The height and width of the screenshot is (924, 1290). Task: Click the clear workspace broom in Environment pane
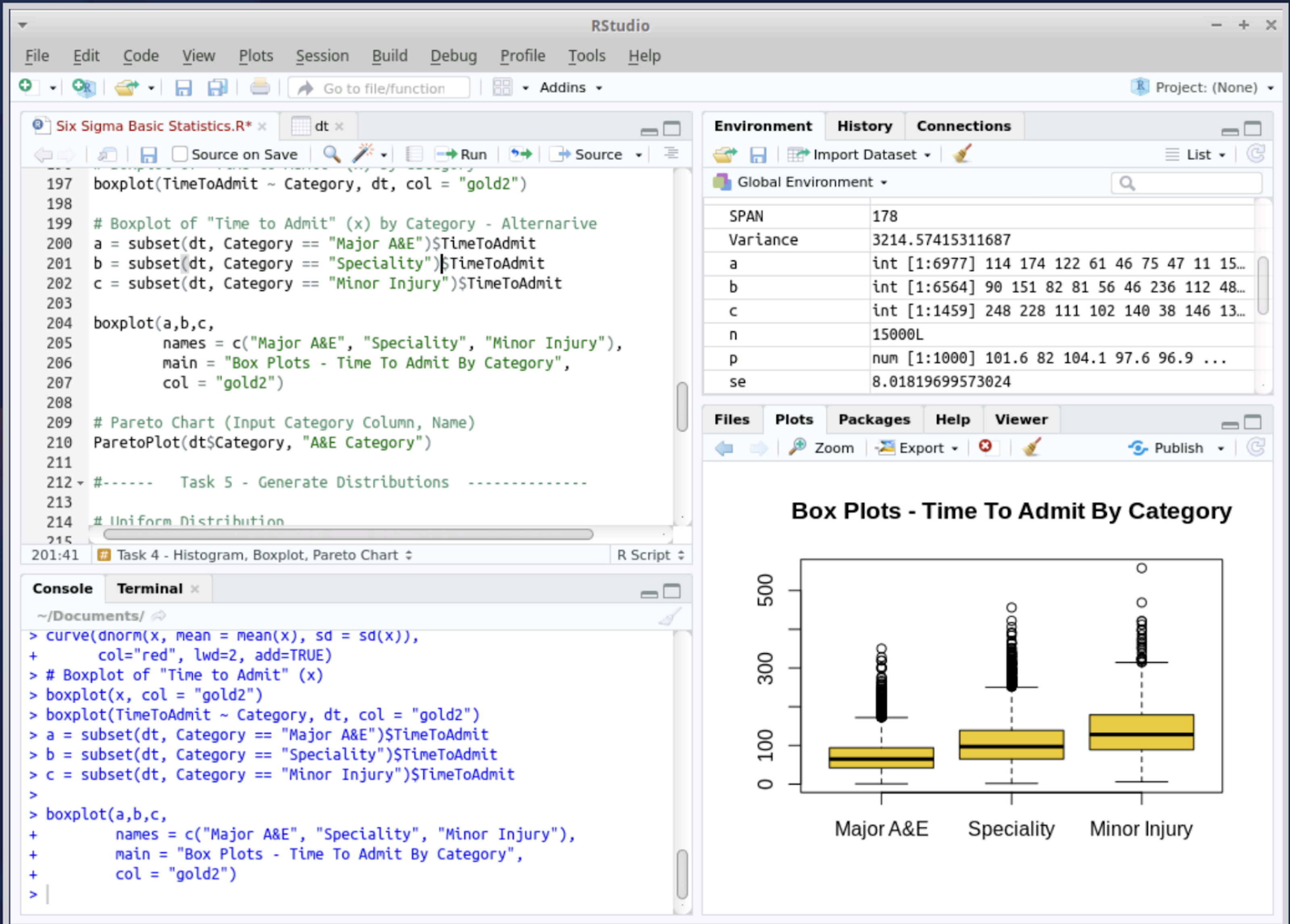962,154
